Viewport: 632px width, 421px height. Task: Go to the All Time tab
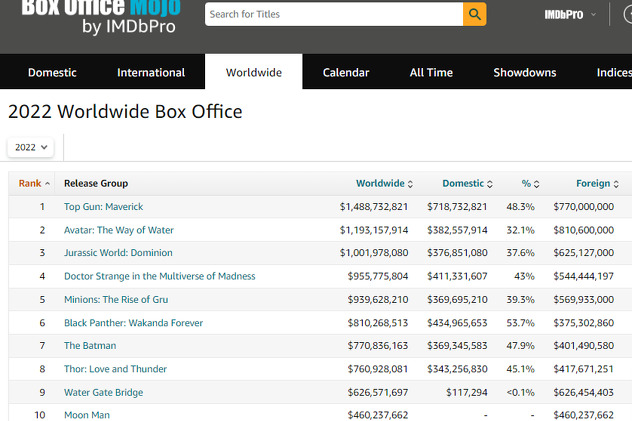[431, 73]
